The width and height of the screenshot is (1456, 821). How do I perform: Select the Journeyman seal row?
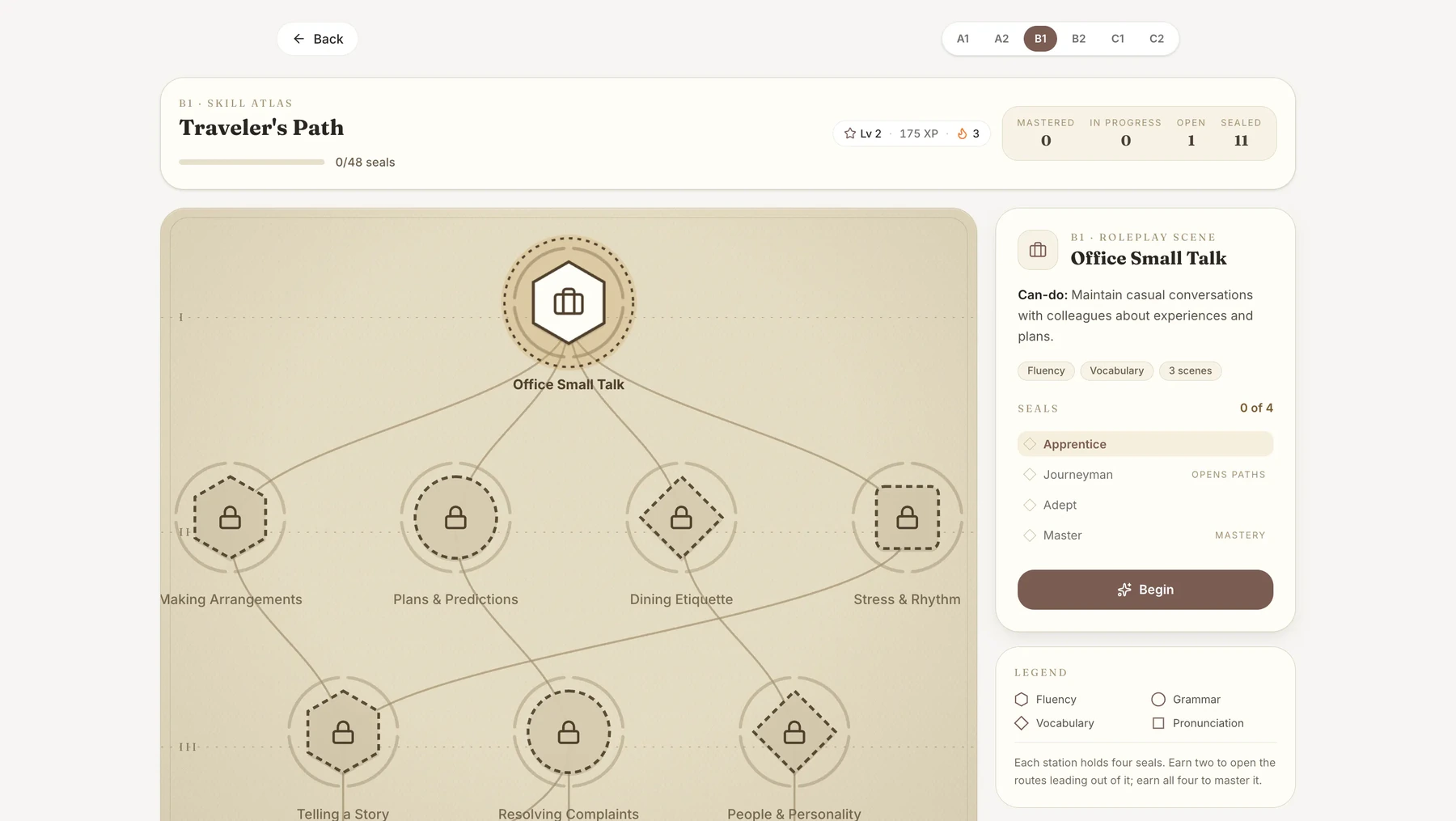1145,475
